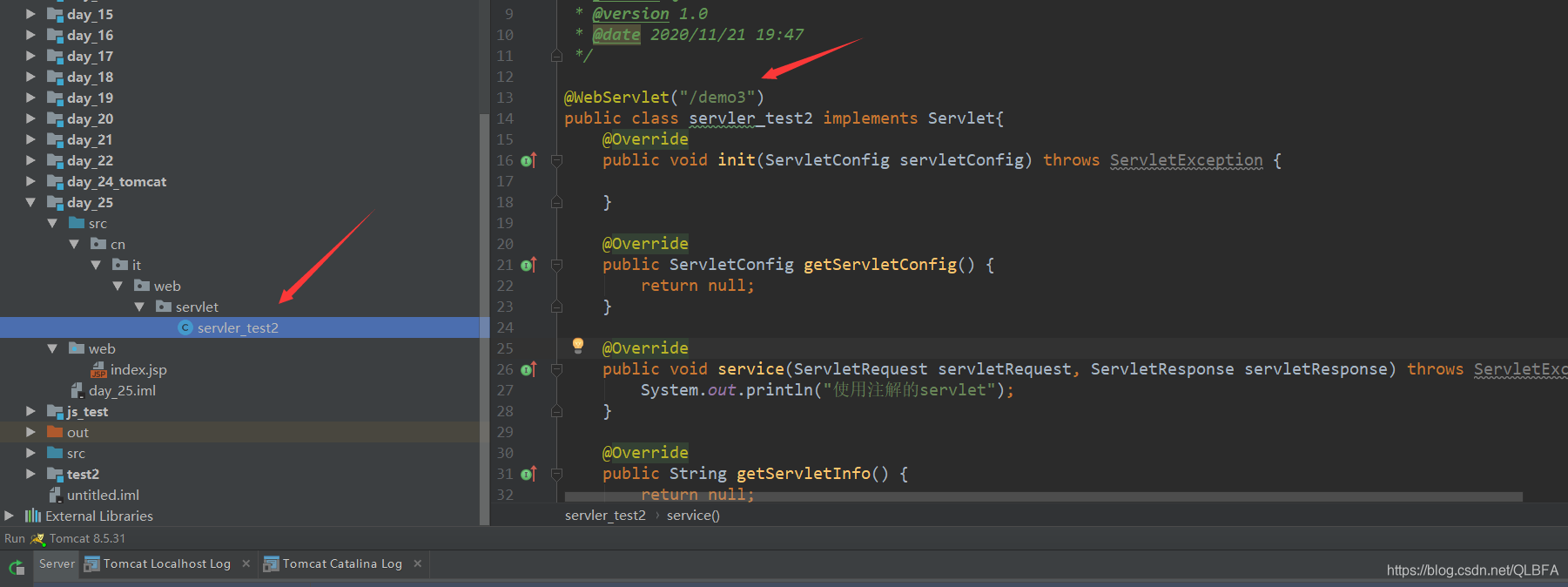The width and height of the screenshot is (1568, 587).
Task: Click implements-method gutter icon at line 26
Action: tap(528, 369)
